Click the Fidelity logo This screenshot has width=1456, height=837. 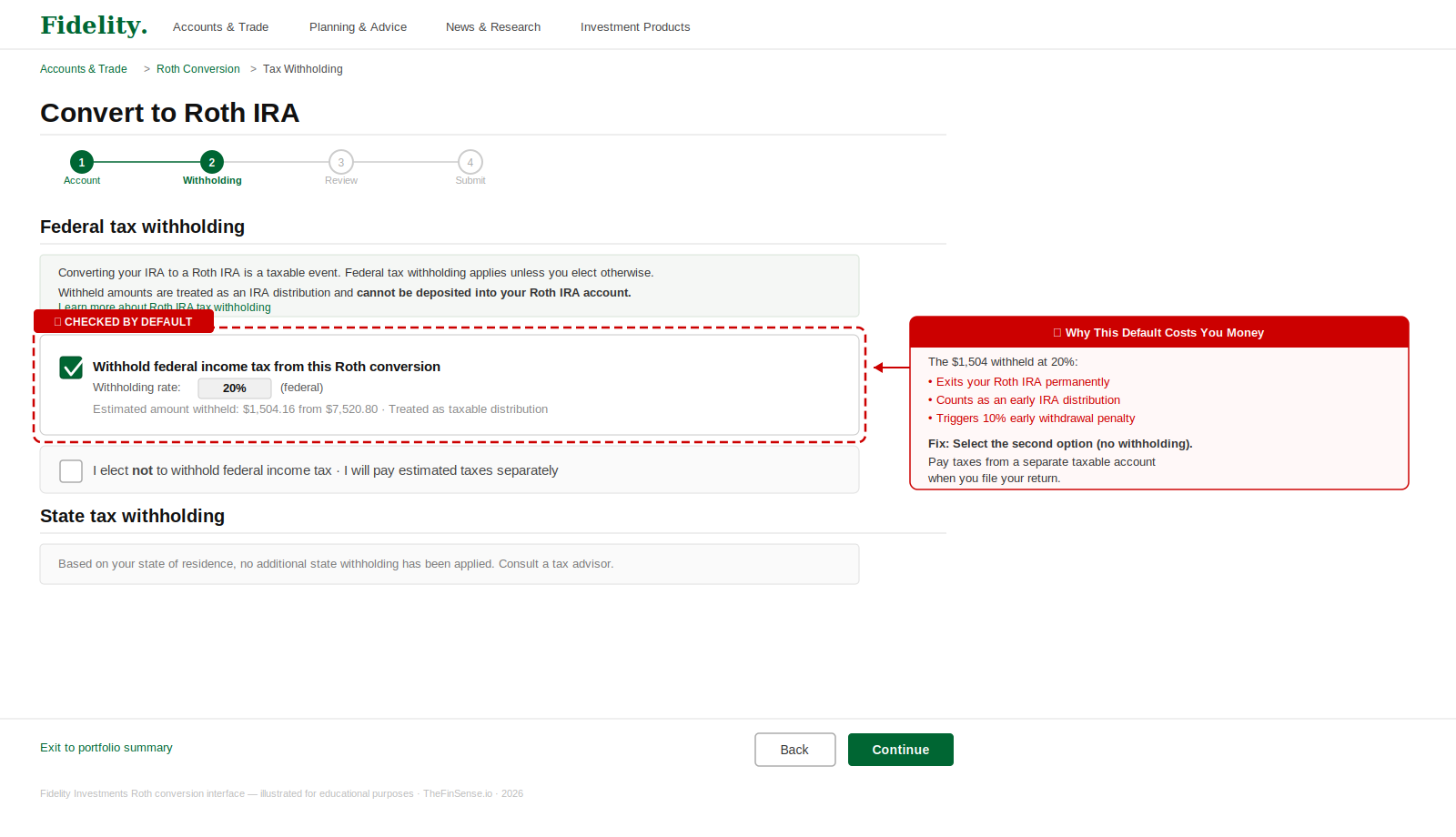[92, 25]
